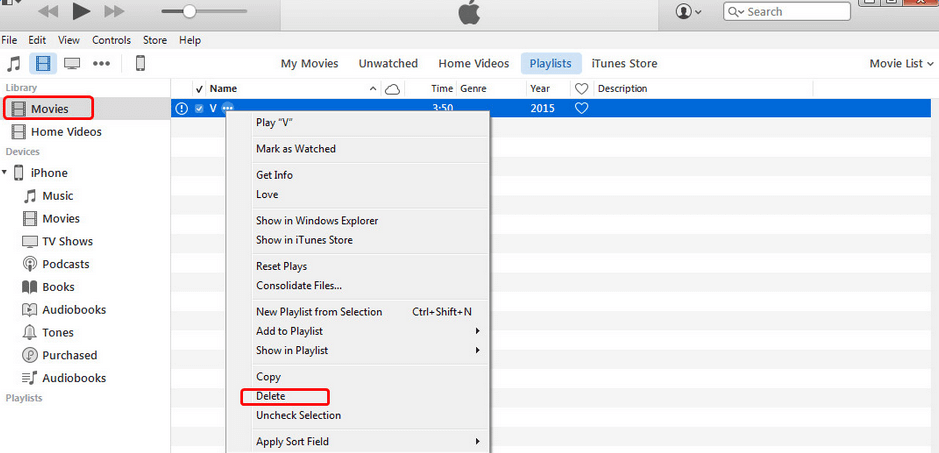Open the account user icon menu
The height and width of the screenshot is (453, 939).
(689, 11)
